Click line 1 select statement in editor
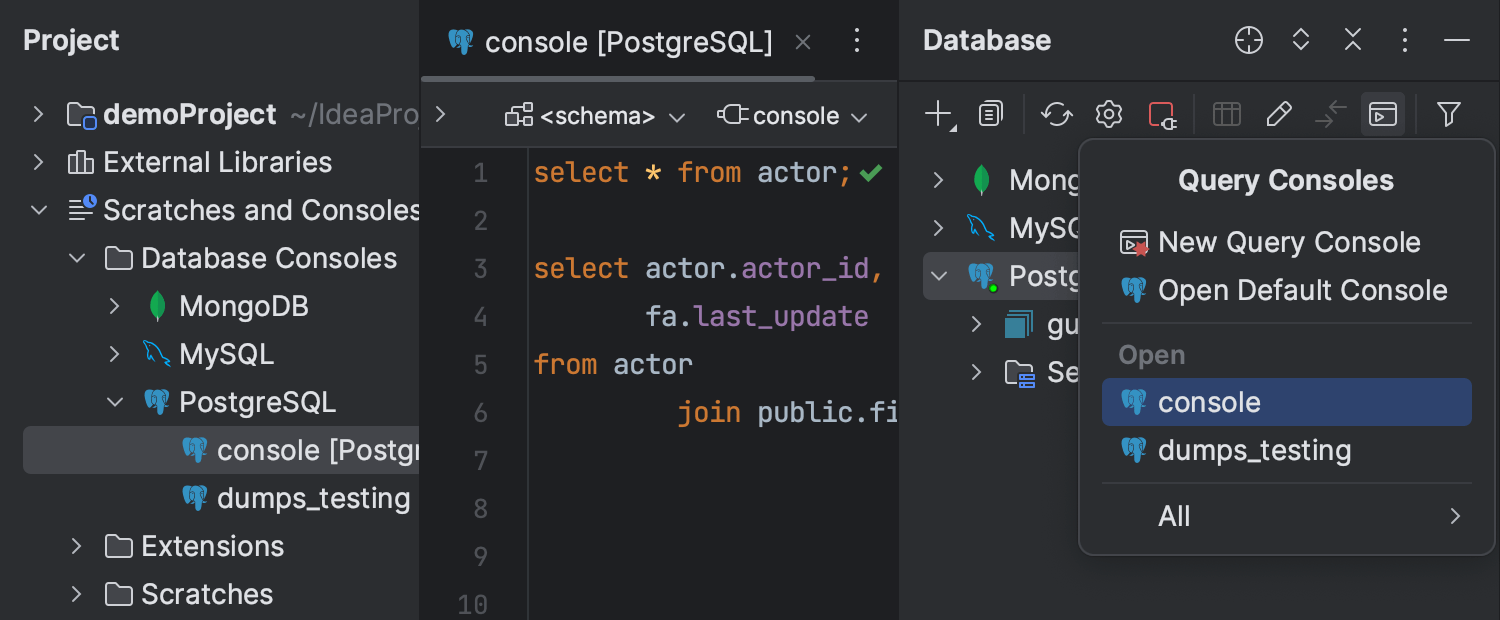Image resolution: width=1500 pixels, height=620 pixels. click(x=691, y=173)
